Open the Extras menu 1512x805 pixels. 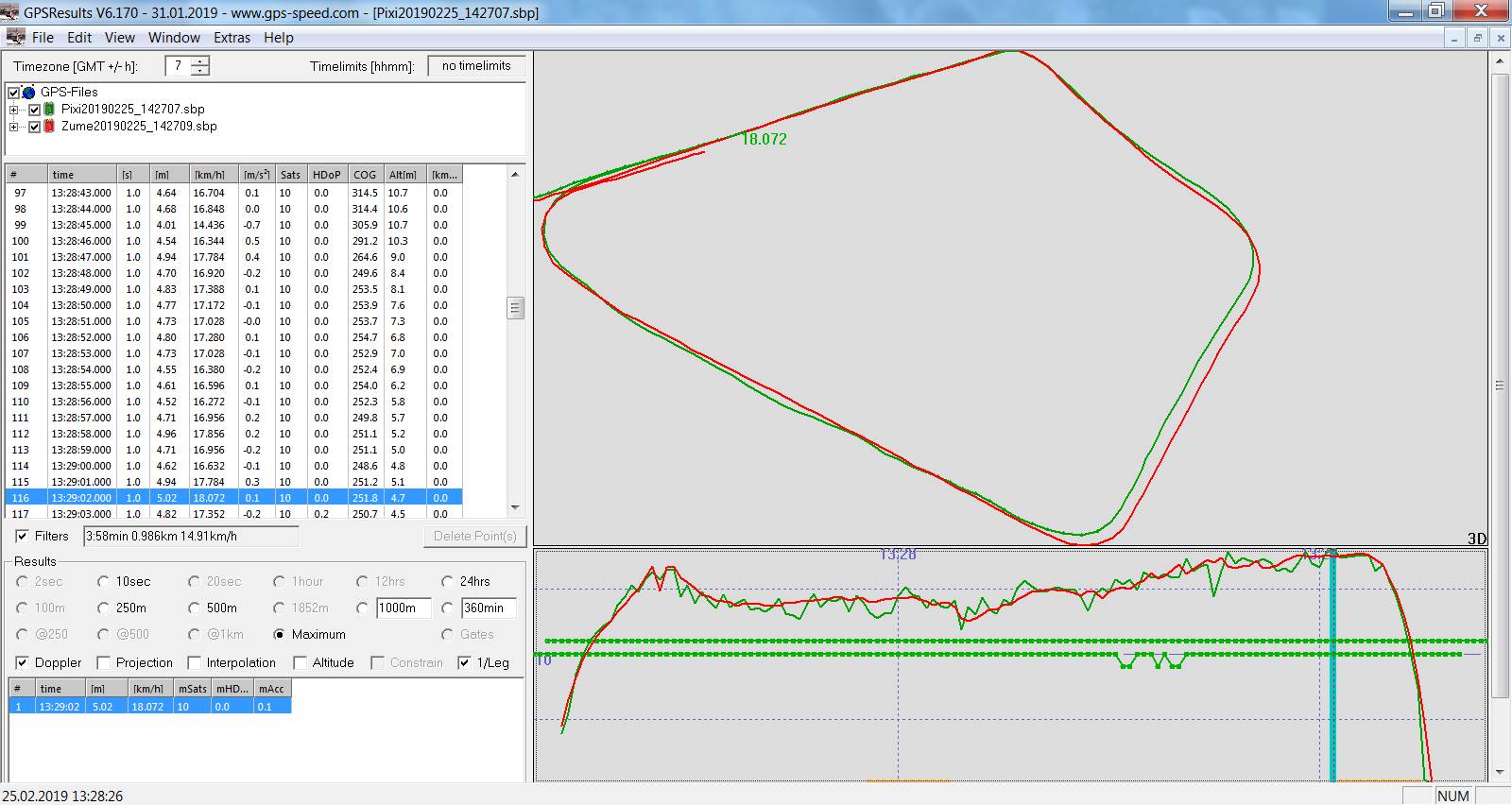232,38
